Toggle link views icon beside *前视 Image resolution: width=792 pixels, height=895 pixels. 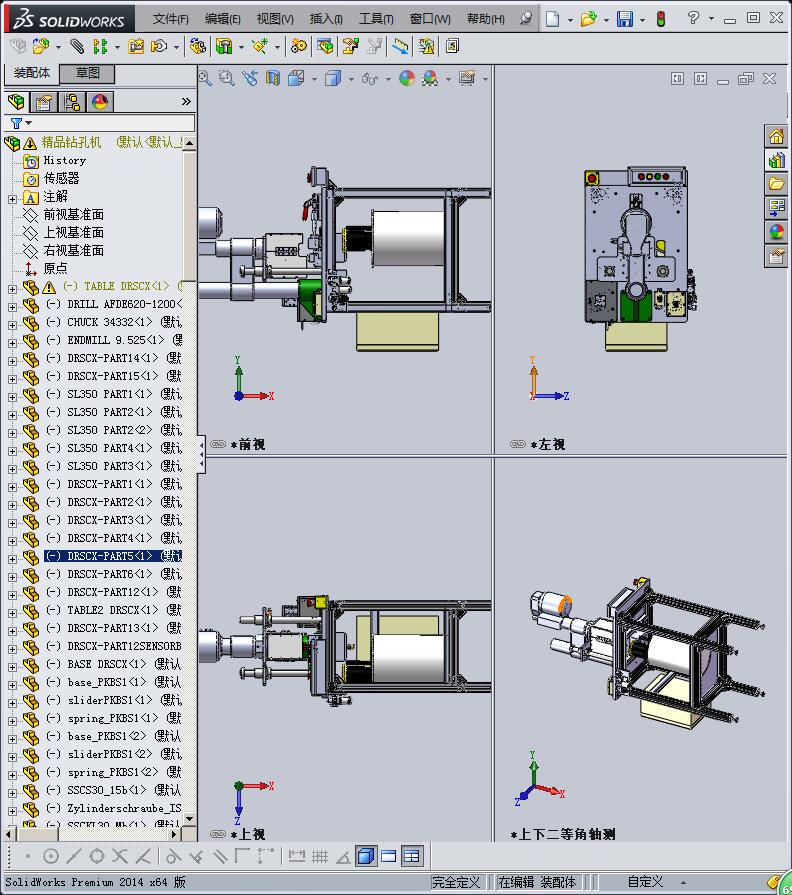[218, 444]
